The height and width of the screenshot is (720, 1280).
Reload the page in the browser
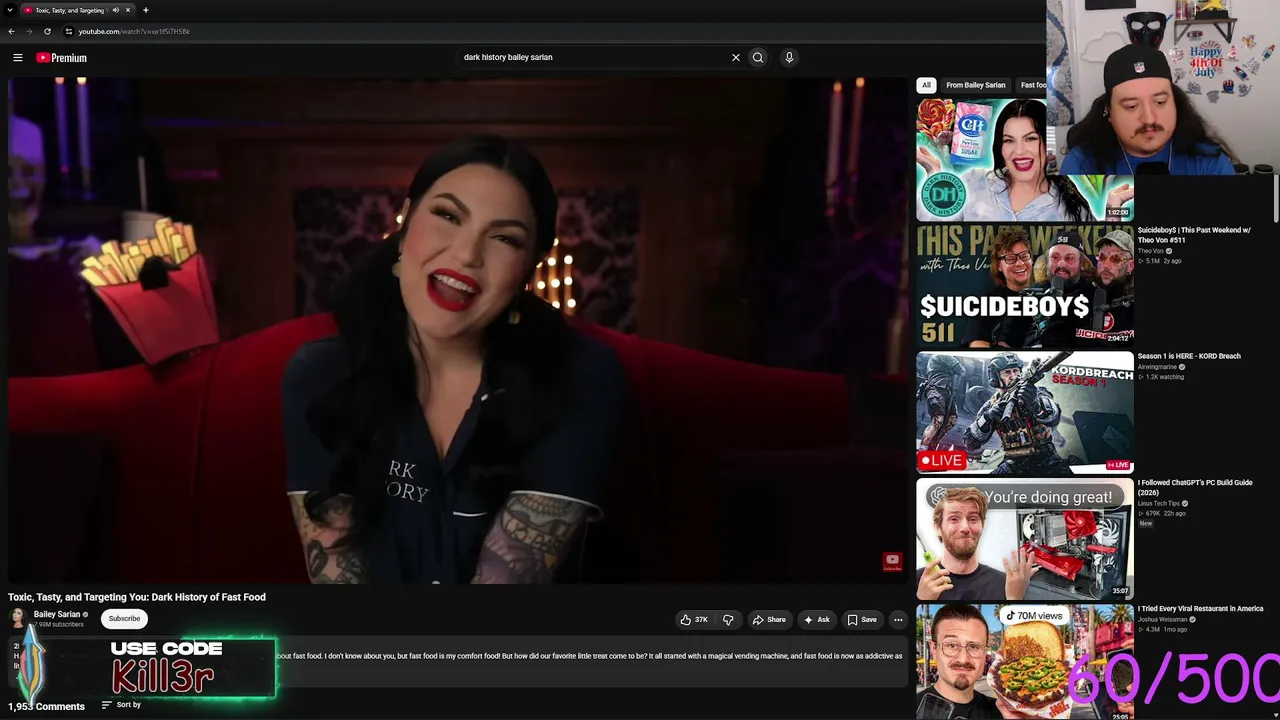(x=47, y=31)
